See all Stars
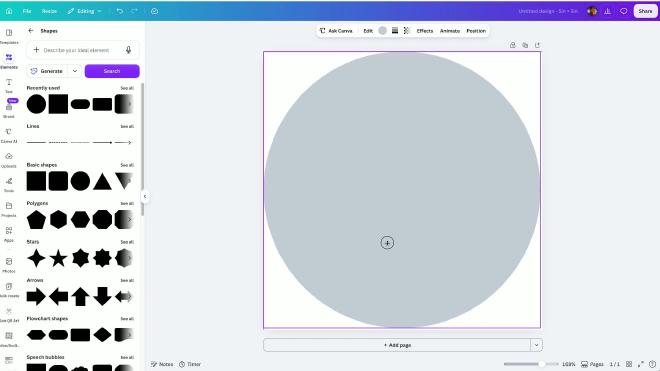 pyautogui.click(x=127, y=242)
